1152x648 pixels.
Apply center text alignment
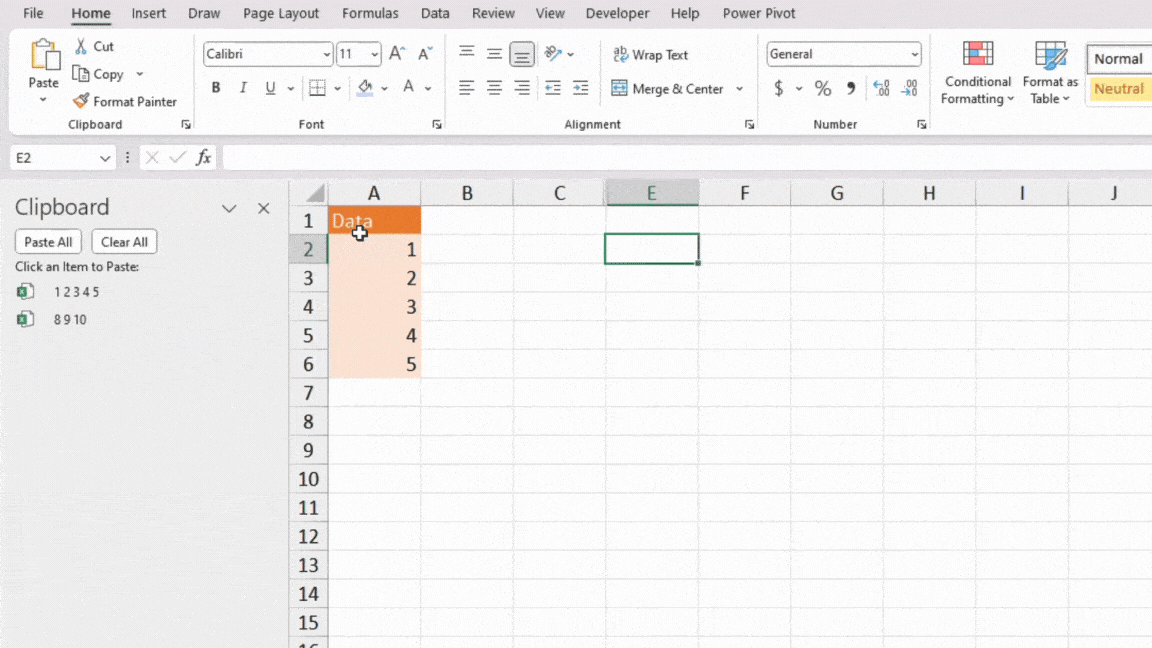click(494, 88)
